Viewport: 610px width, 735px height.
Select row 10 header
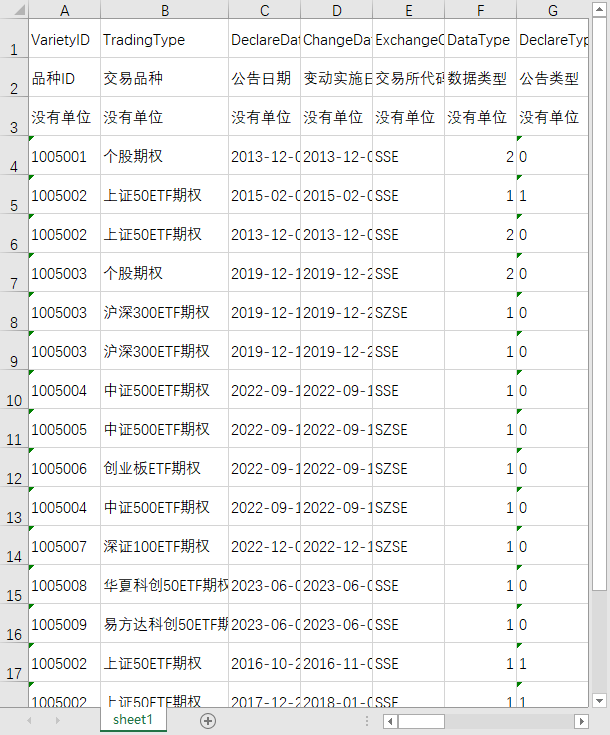tap(14, 390)
